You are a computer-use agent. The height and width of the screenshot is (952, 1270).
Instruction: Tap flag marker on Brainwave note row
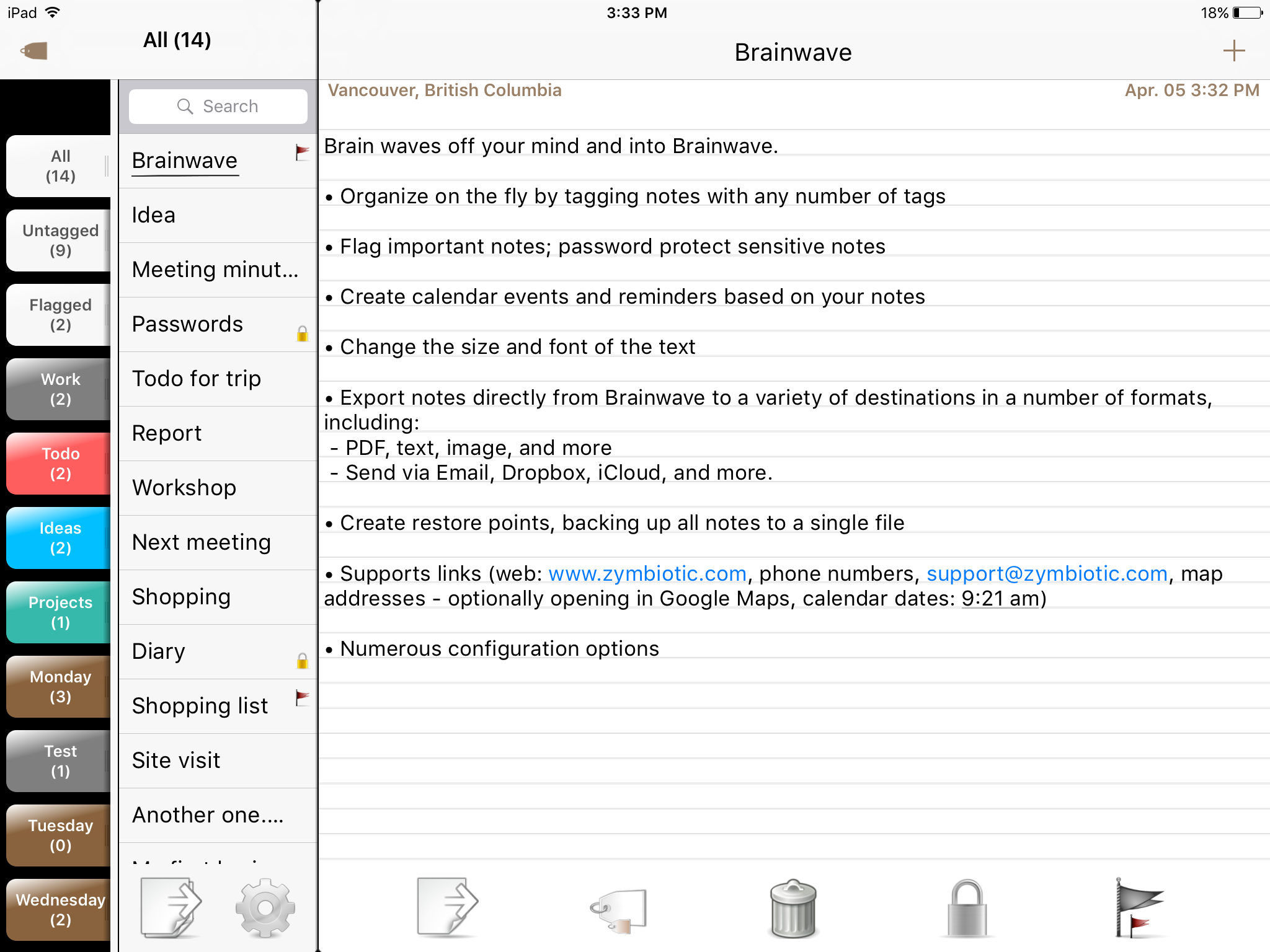[302, 152]
